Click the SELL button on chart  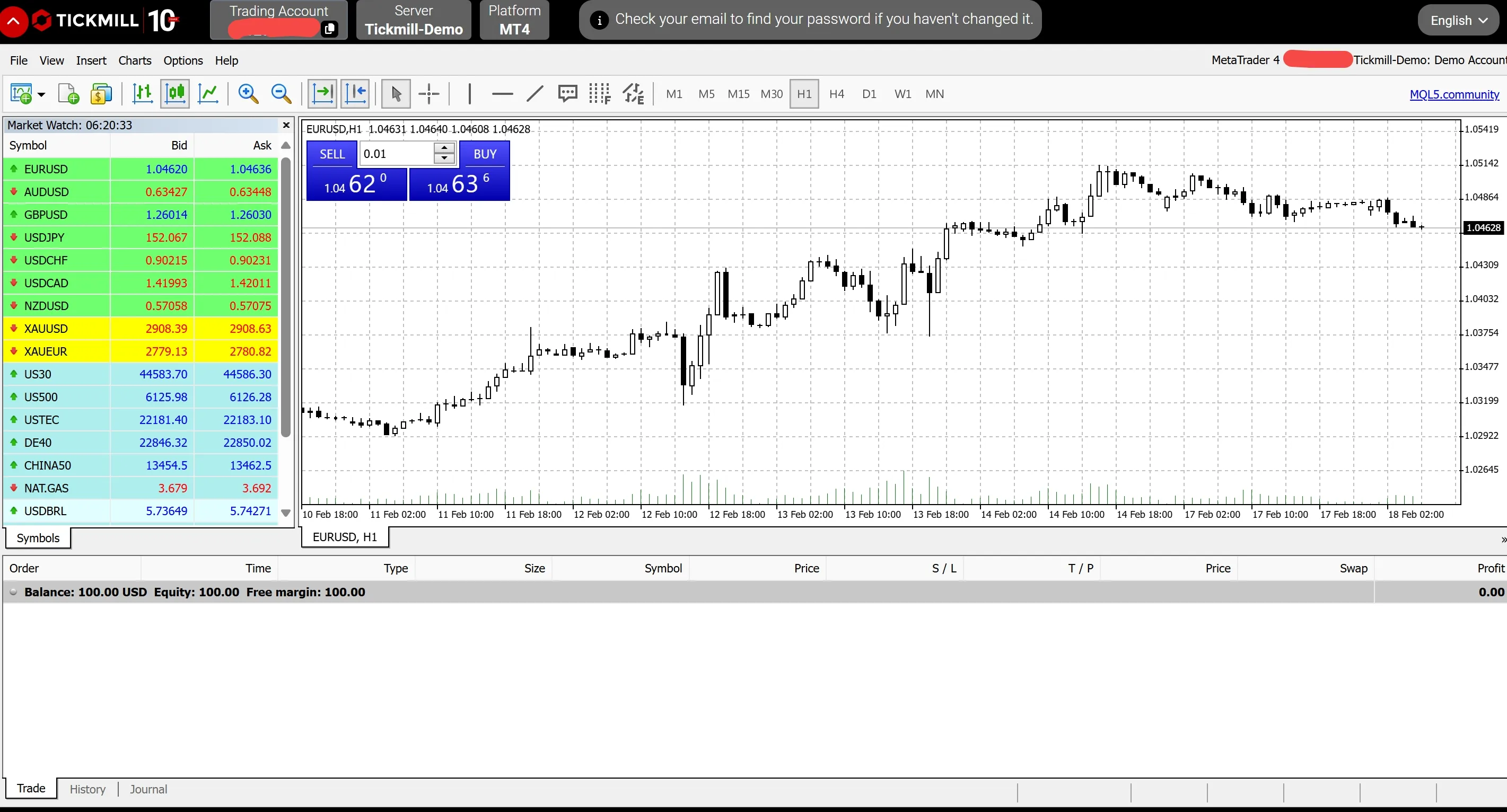click(x=332, y=154)
